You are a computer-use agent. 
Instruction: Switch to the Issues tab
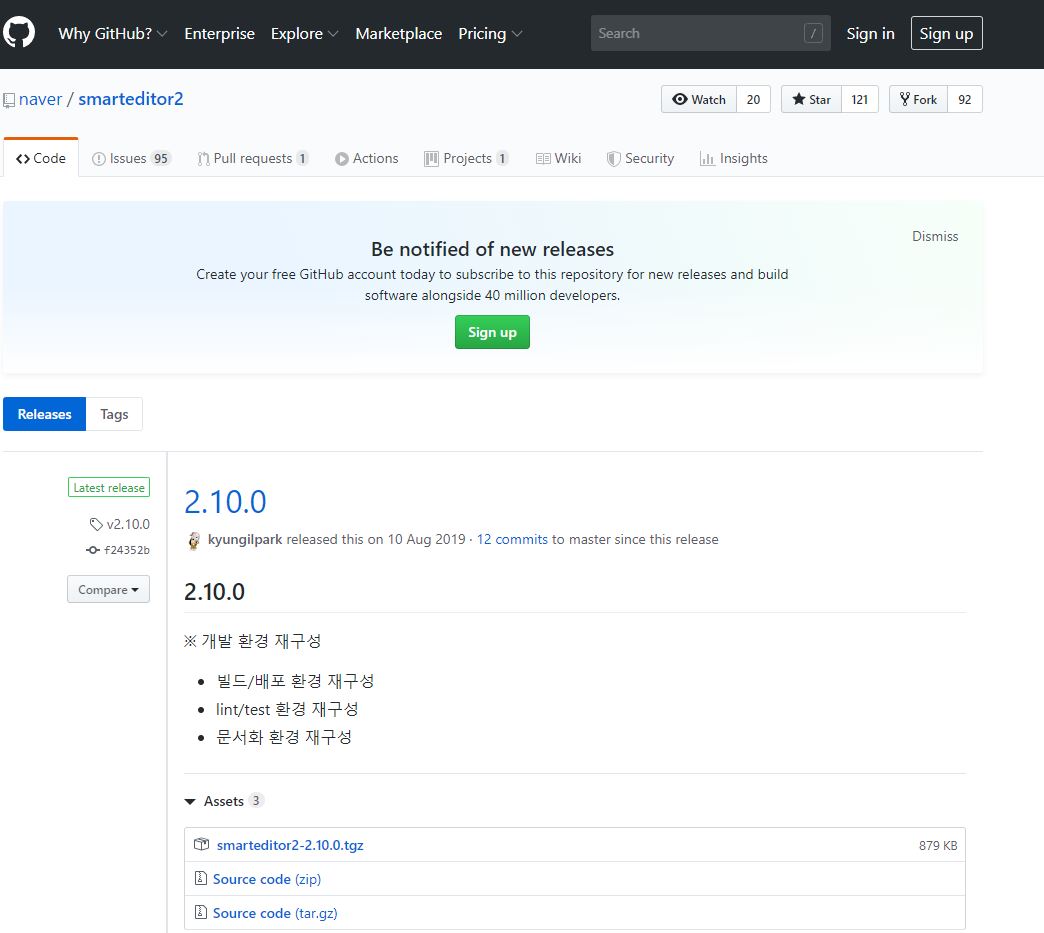[131, 158]
